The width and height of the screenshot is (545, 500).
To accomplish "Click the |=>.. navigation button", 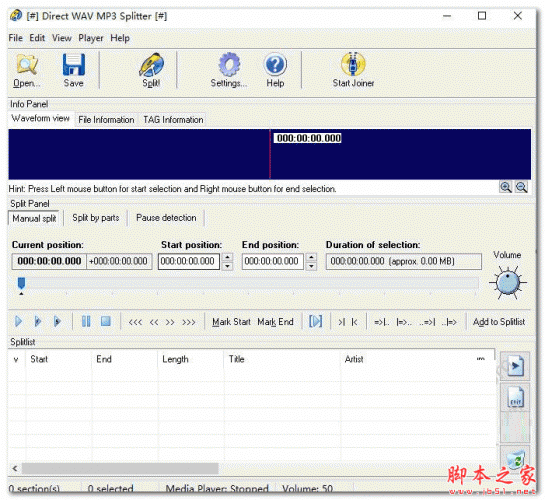I will coord(404,322).
